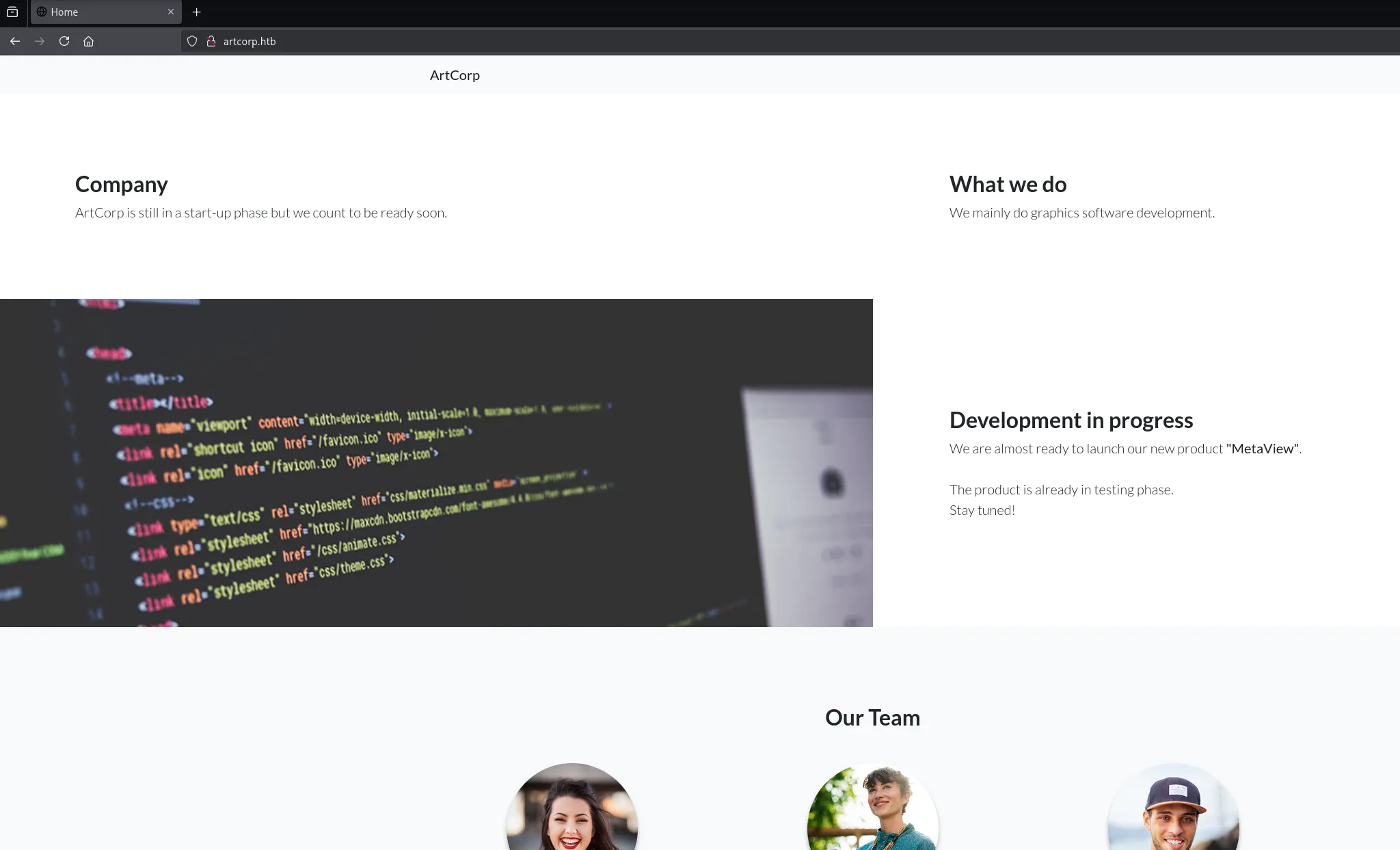The width and height of the screenshot is (1400, 850).
Task: Close the Home tab
Action: coord(171,12)
